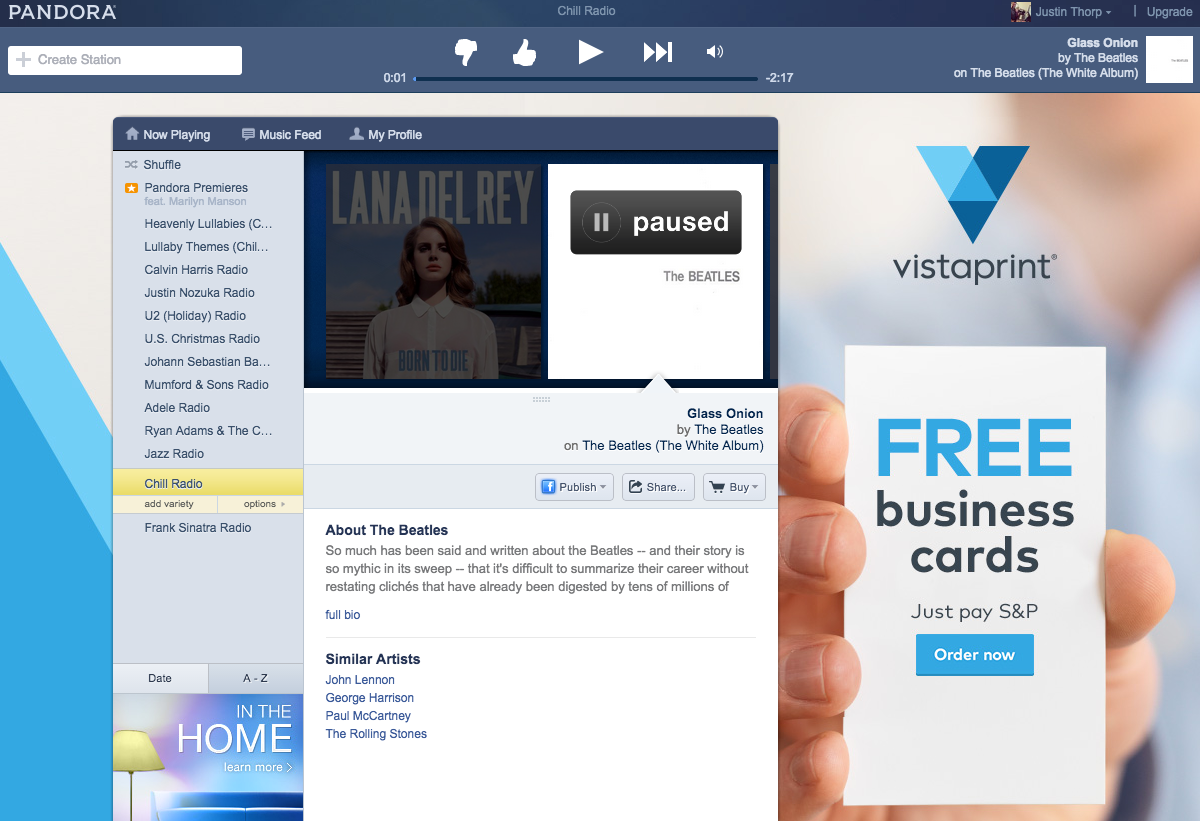Click the song progress bar
Screen dimensions: 1200x821
tap(586, 78)
